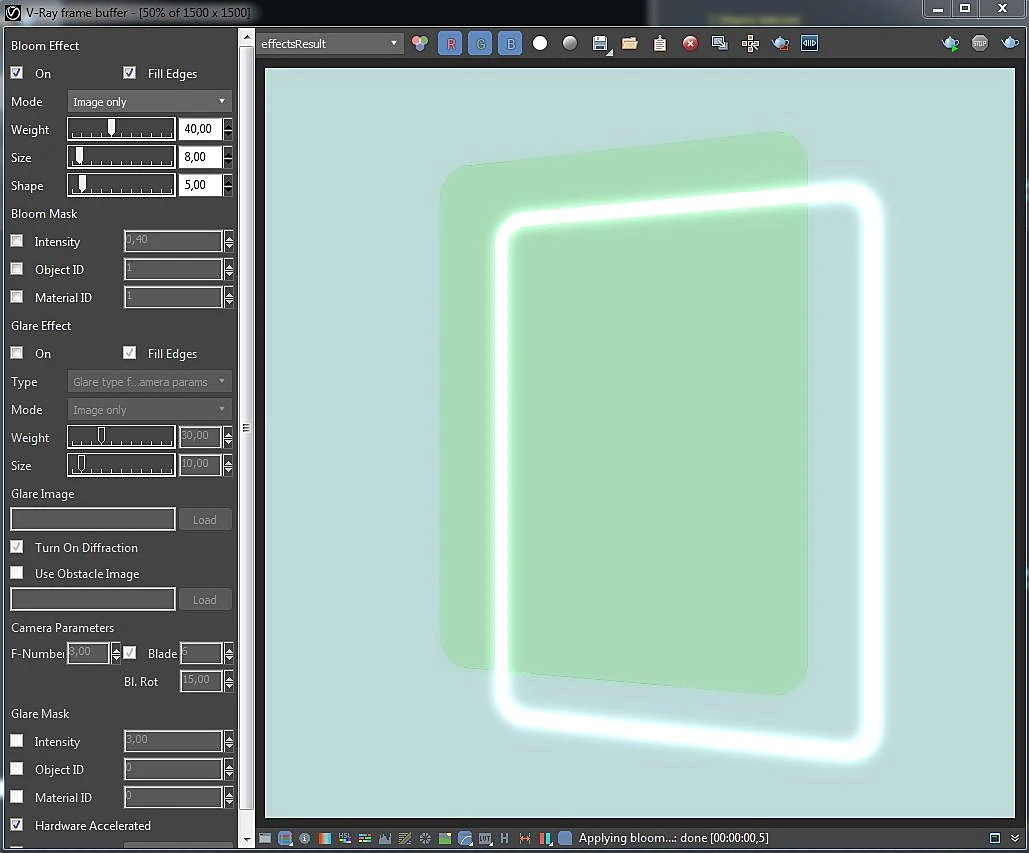Screen dimensions: 1029x853
Task: Click the Bloom Size slider
Action: pyautogui.click(x=121, y=157)
